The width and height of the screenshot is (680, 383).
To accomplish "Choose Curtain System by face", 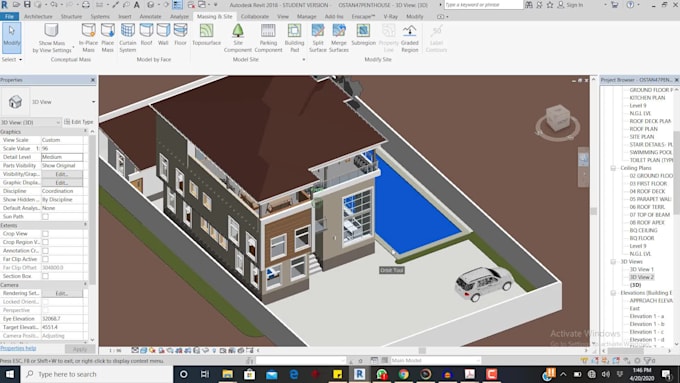I will (x=128, y=37).
